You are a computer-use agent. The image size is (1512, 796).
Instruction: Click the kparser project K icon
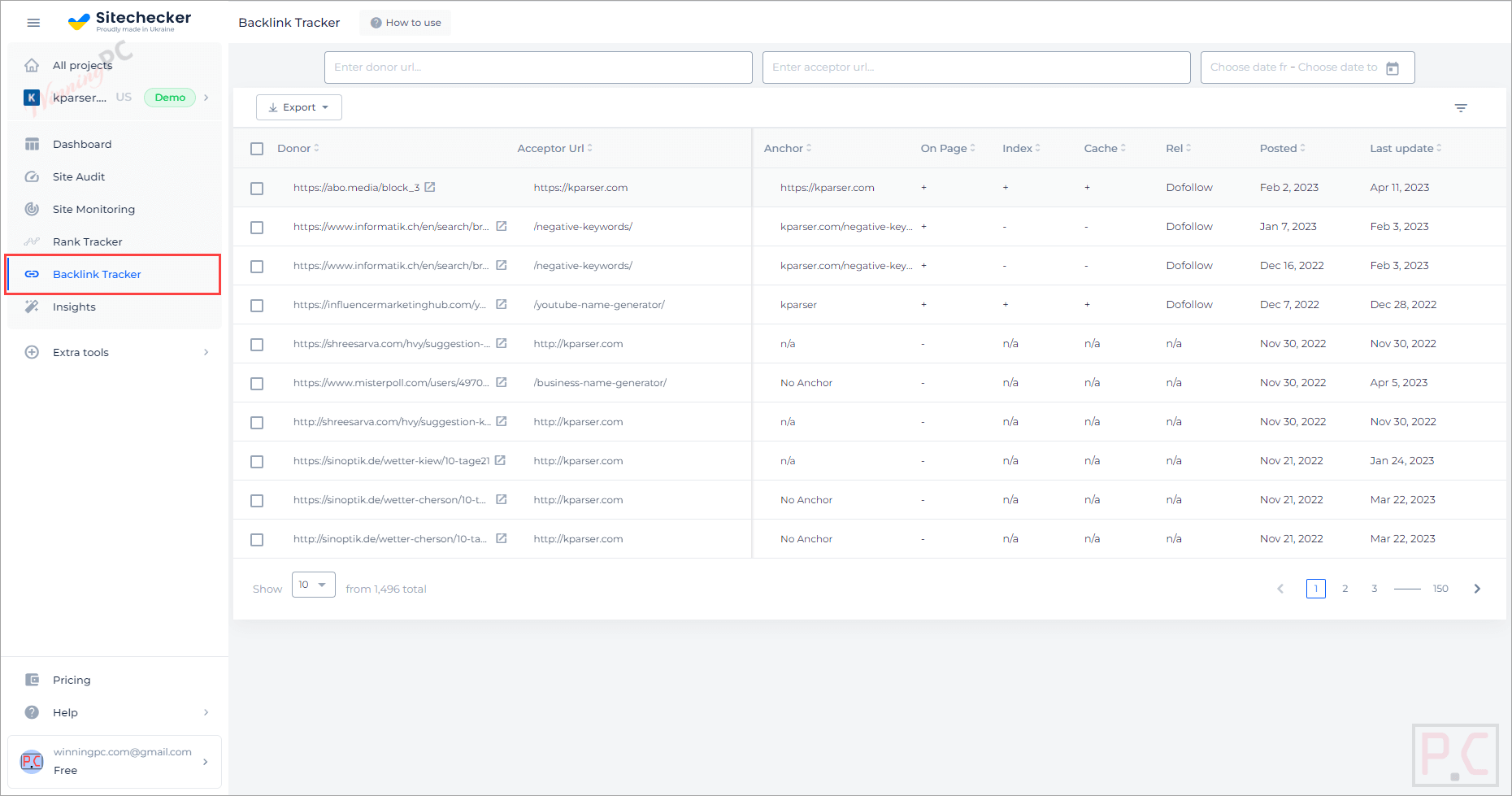[x=32, y=98]
